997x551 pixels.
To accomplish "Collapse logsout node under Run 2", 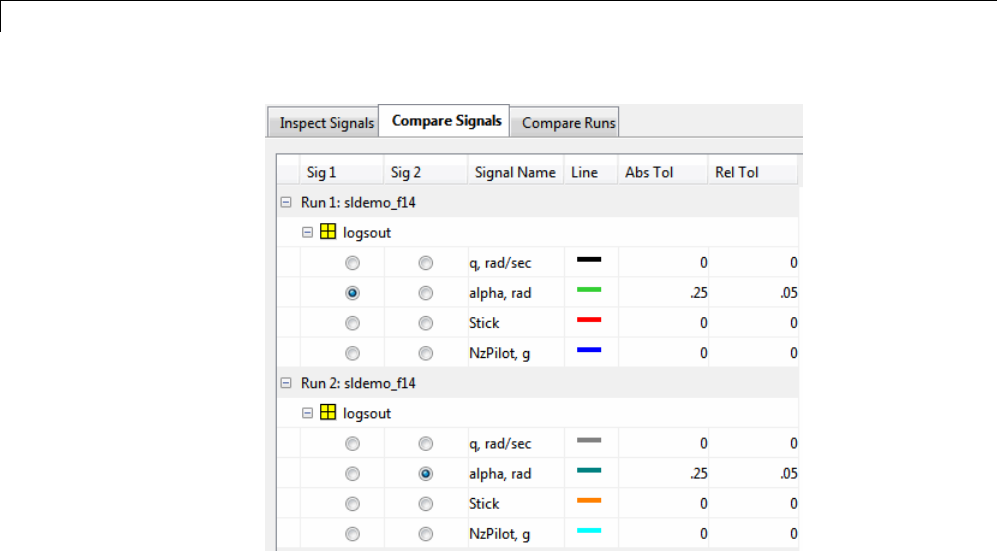I will [x=308, y=413].
